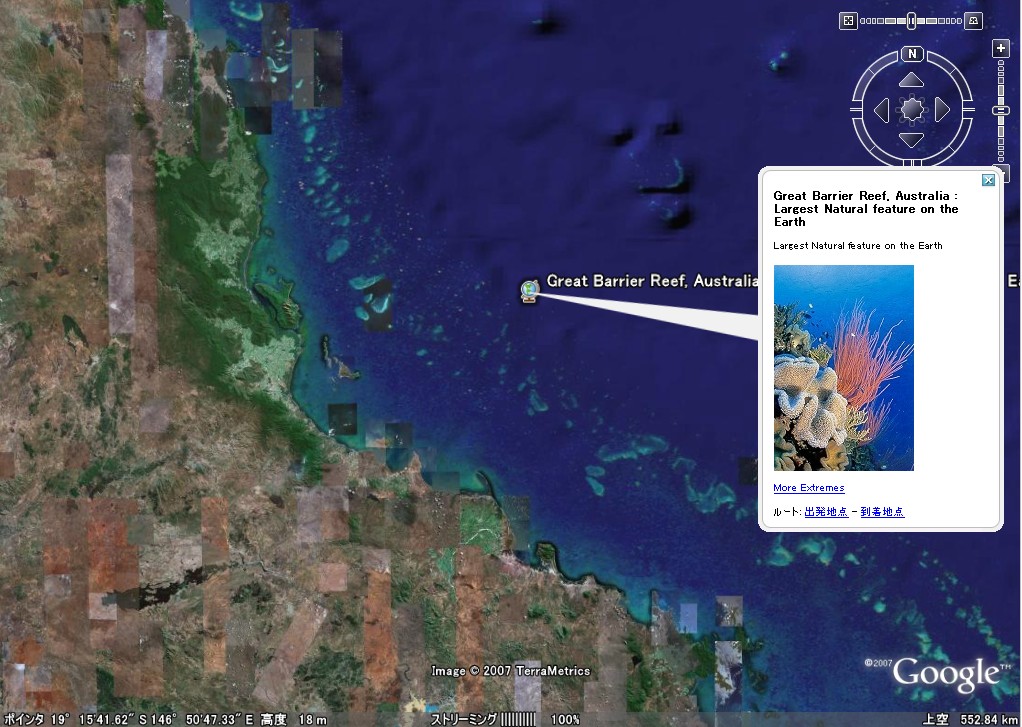
Task: Click the vertical zoom slider handle
Action: [1000, 111]
